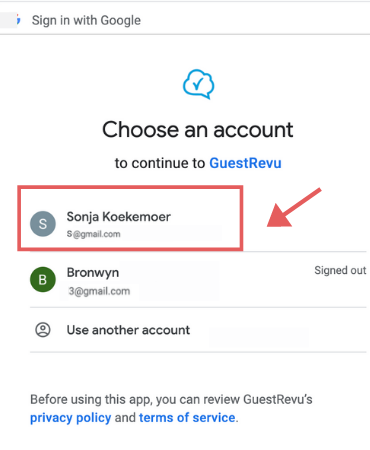Select Use another account option
Viewport: 370px width, 450px height.
click(x=198, y=330)
